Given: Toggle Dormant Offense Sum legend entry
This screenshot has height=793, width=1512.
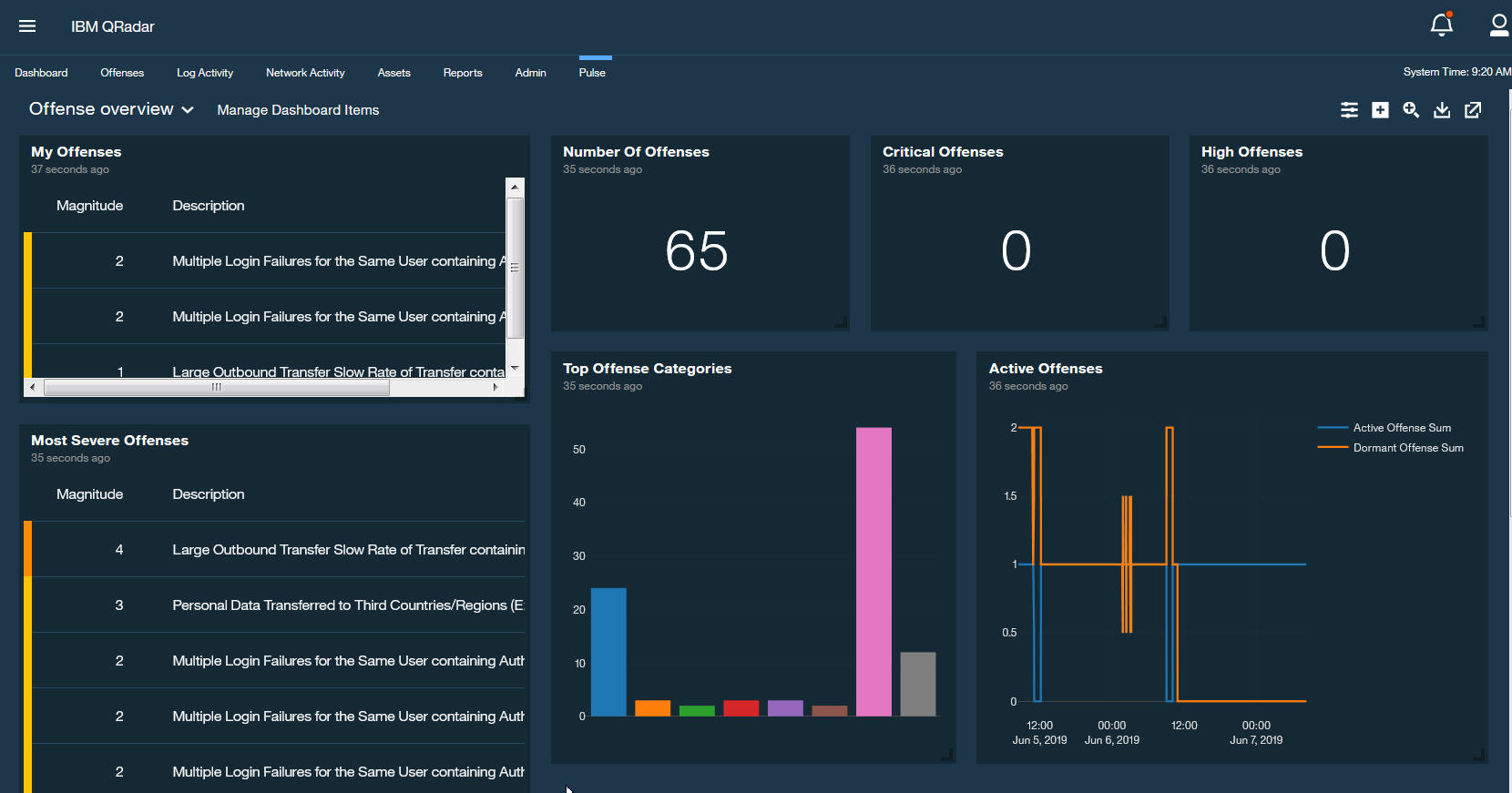Looking at the screenshot, I should coord(1407,448).
